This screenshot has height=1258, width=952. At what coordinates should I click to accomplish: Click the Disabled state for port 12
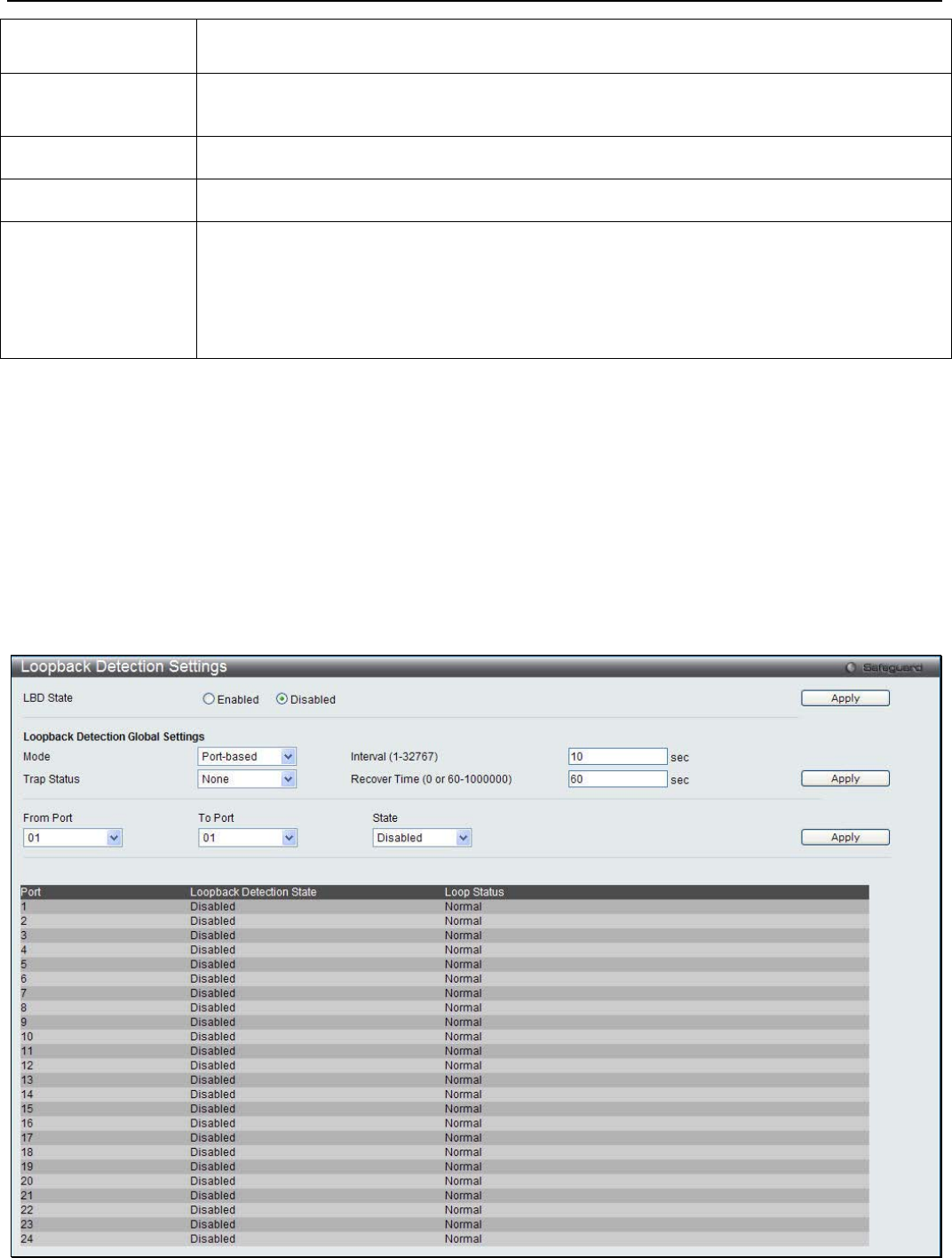(213, 1066)
